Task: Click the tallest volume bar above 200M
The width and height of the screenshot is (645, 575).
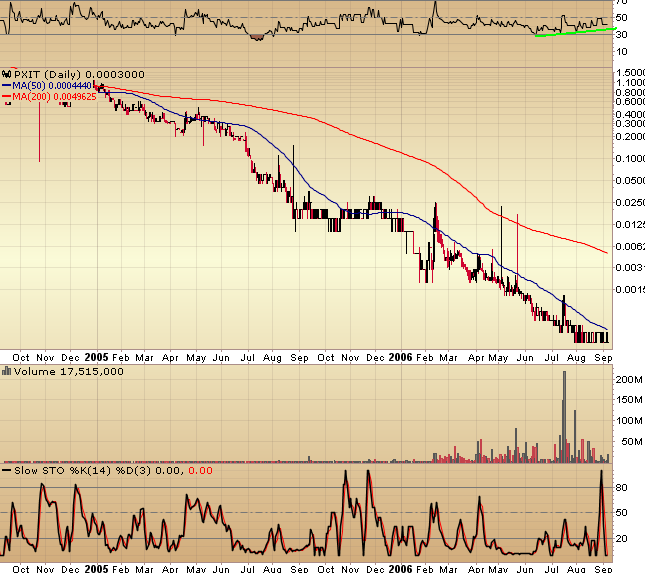Action: (564, 416)
